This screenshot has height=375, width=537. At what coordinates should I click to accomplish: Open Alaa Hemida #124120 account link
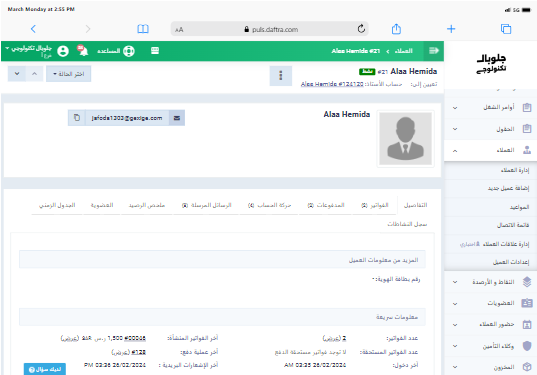pos(332,84)
